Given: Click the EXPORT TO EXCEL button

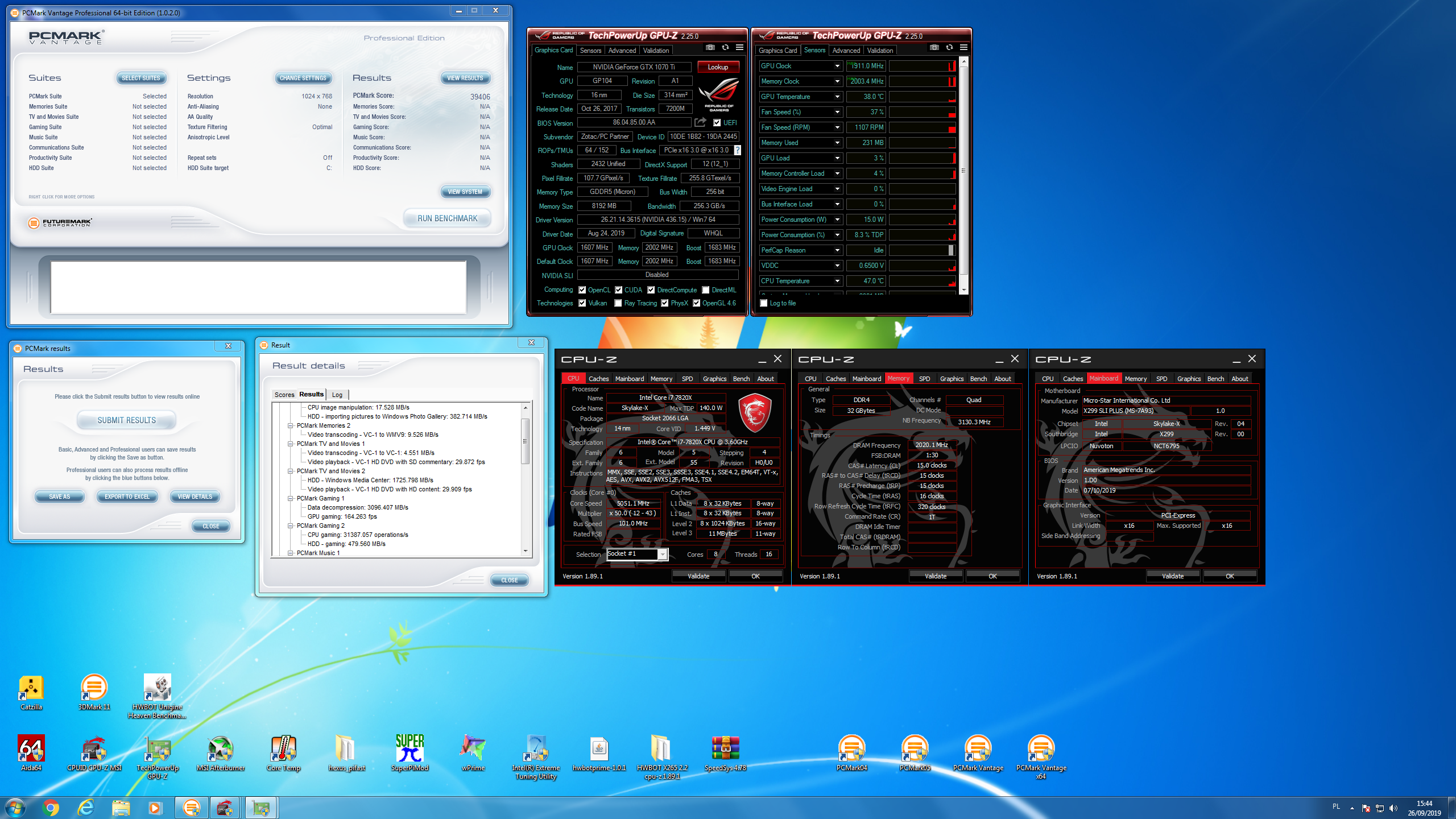Looking at the screenshot, I should click(127, 497).
